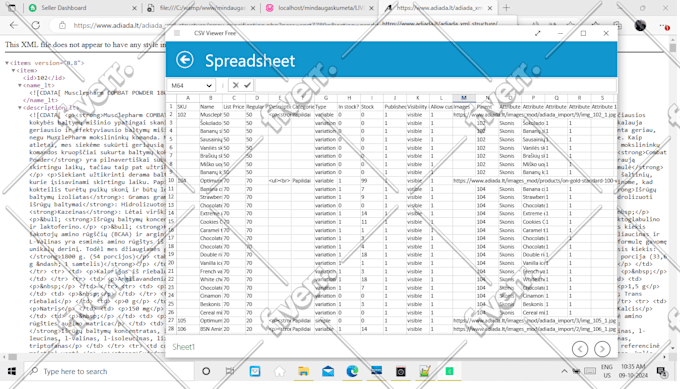The width and height of the screenshot is (680, 389).
Task: Select the Sheet1 sheet tab
Action: 183,347
